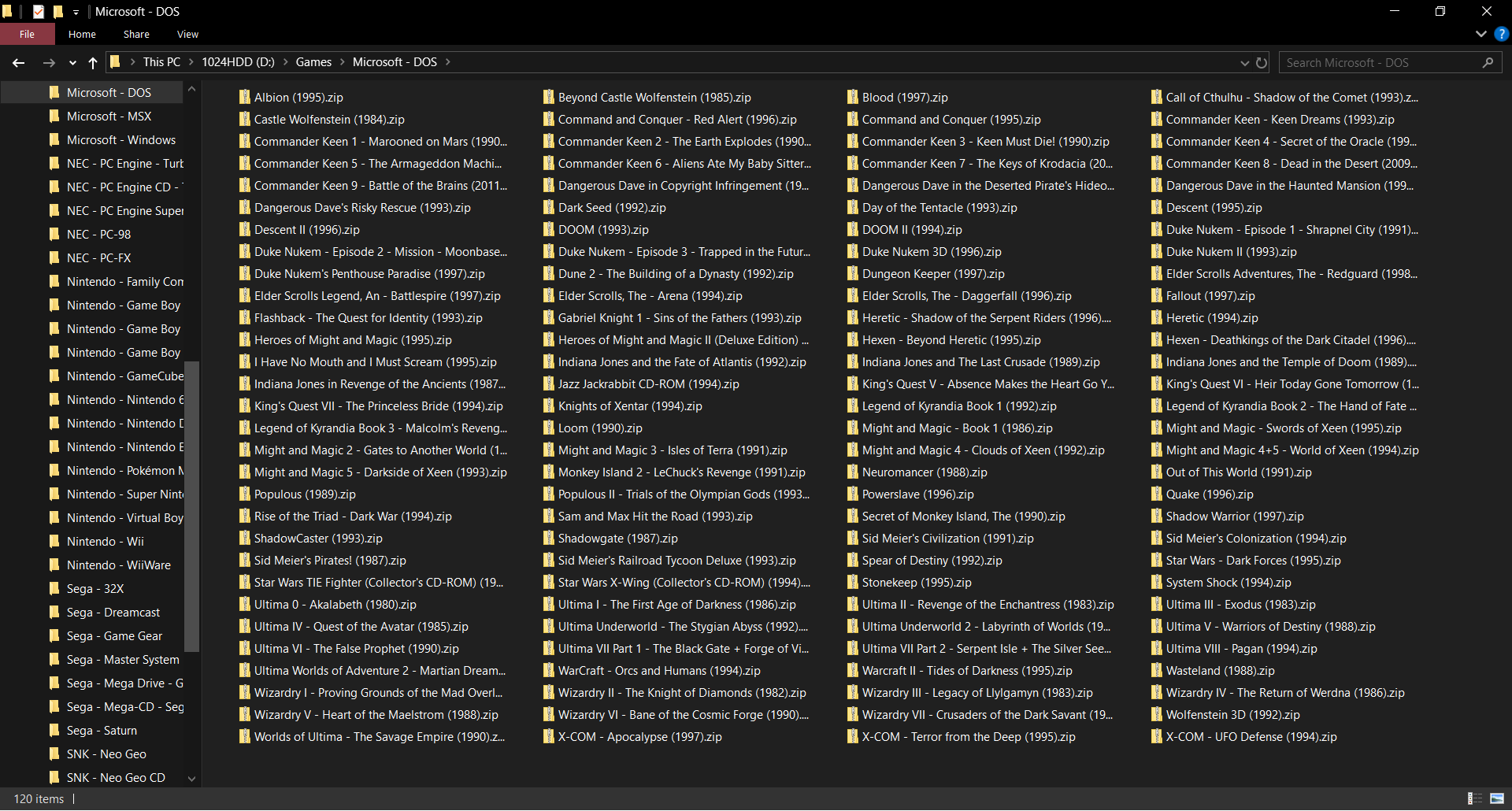This screenshot has height=811, width=1512.
Task: Select the Albion (1995).zip archive icon
Action: tap(244, 98)
